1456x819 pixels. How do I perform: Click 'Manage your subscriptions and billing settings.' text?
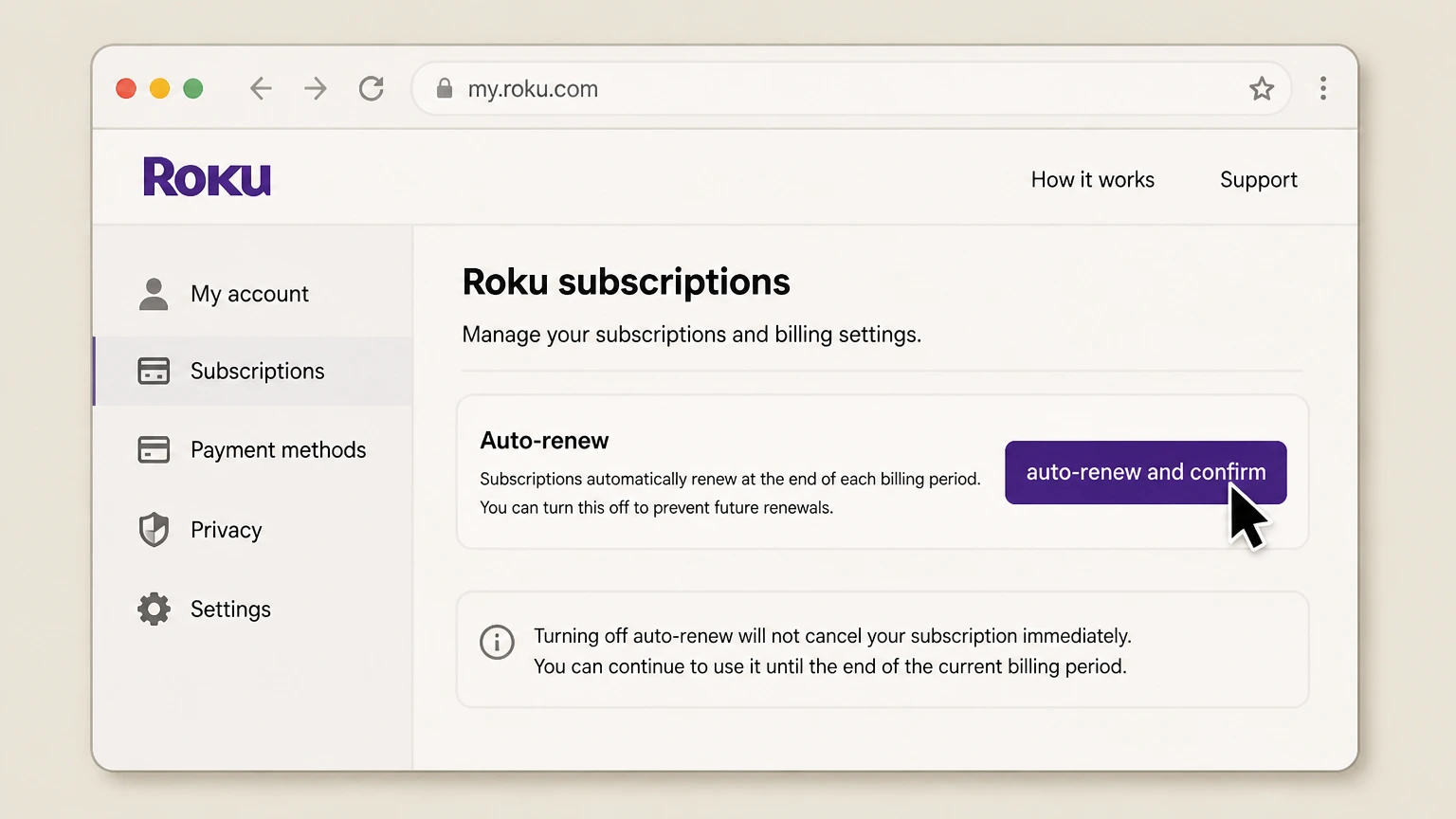pyautogui.click(x=691, y=335)
